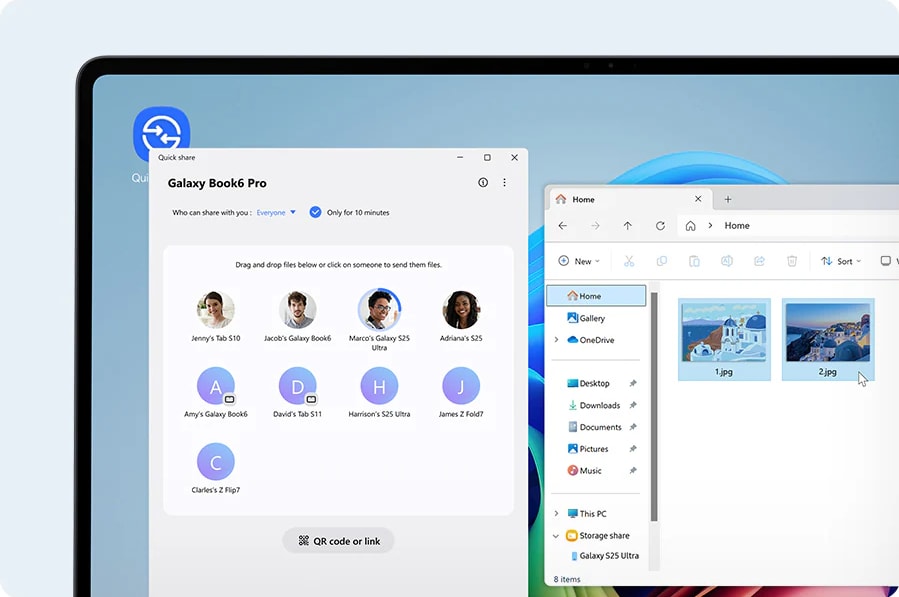The image size is (899, 597).
Task: Open This PC in the navigation pane
Action: pyautogui.click(x=587, y=513)
